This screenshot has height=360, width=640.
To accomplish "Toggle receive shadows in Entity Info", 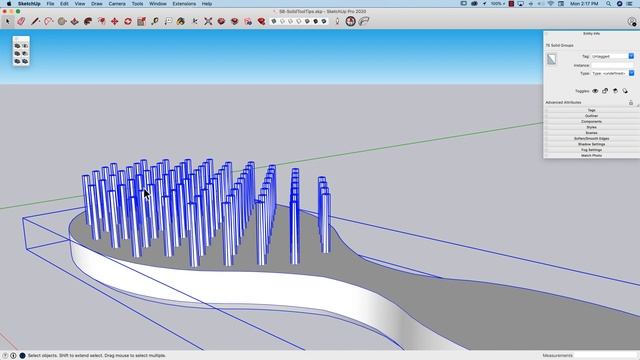I will point(615,91).
